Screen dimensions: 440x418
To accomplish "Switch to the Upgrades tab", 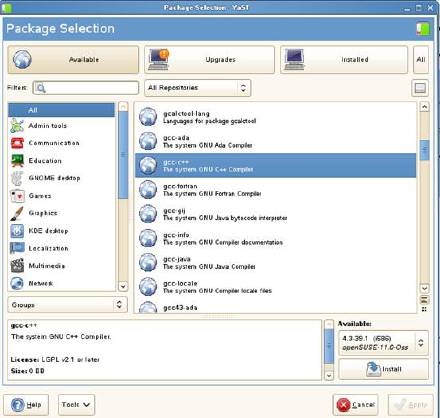I will [x=209, y=60].
